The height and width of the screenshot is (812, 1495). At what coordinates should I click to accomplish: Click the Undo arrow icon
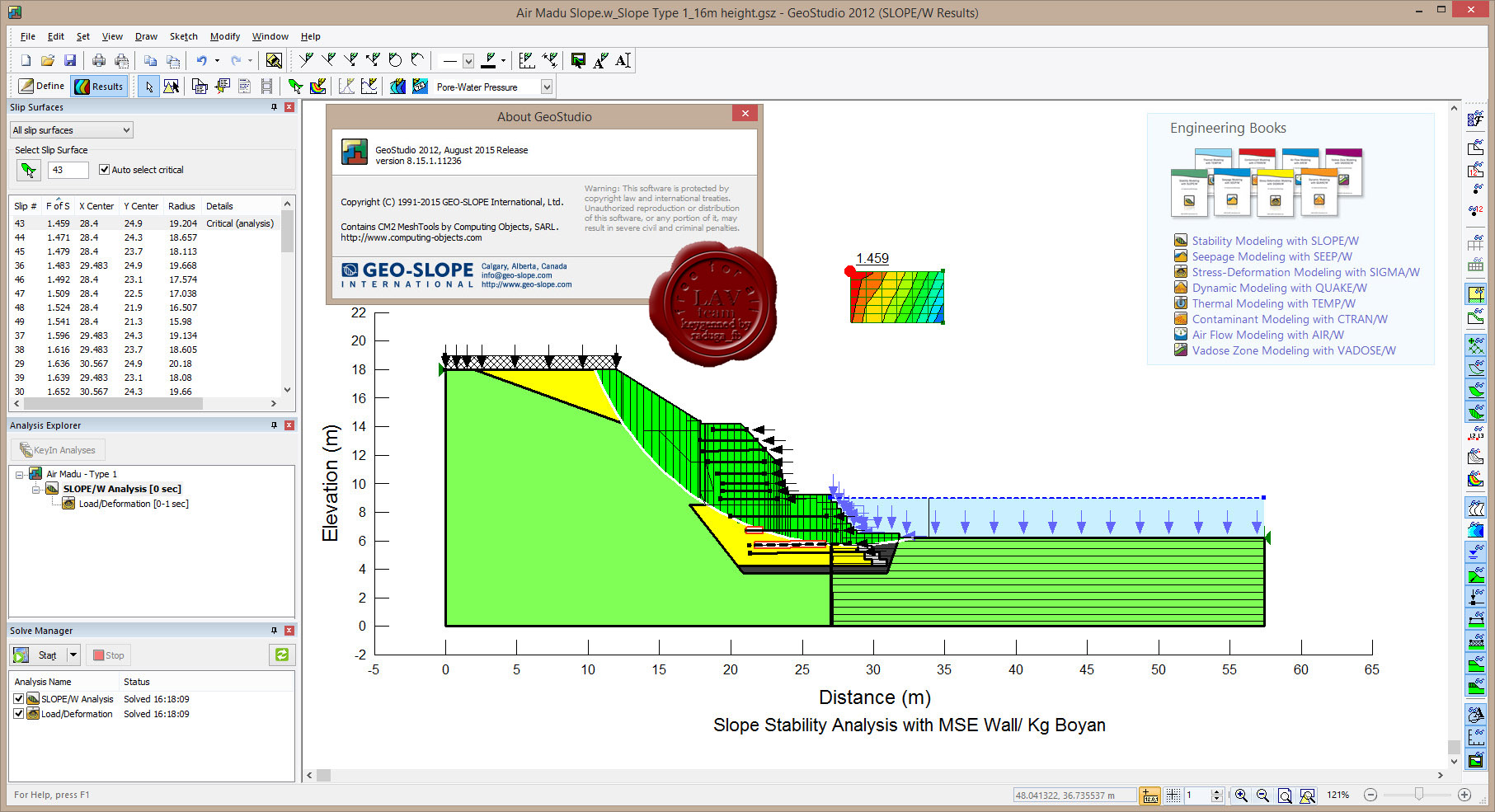tap(201, 60)
